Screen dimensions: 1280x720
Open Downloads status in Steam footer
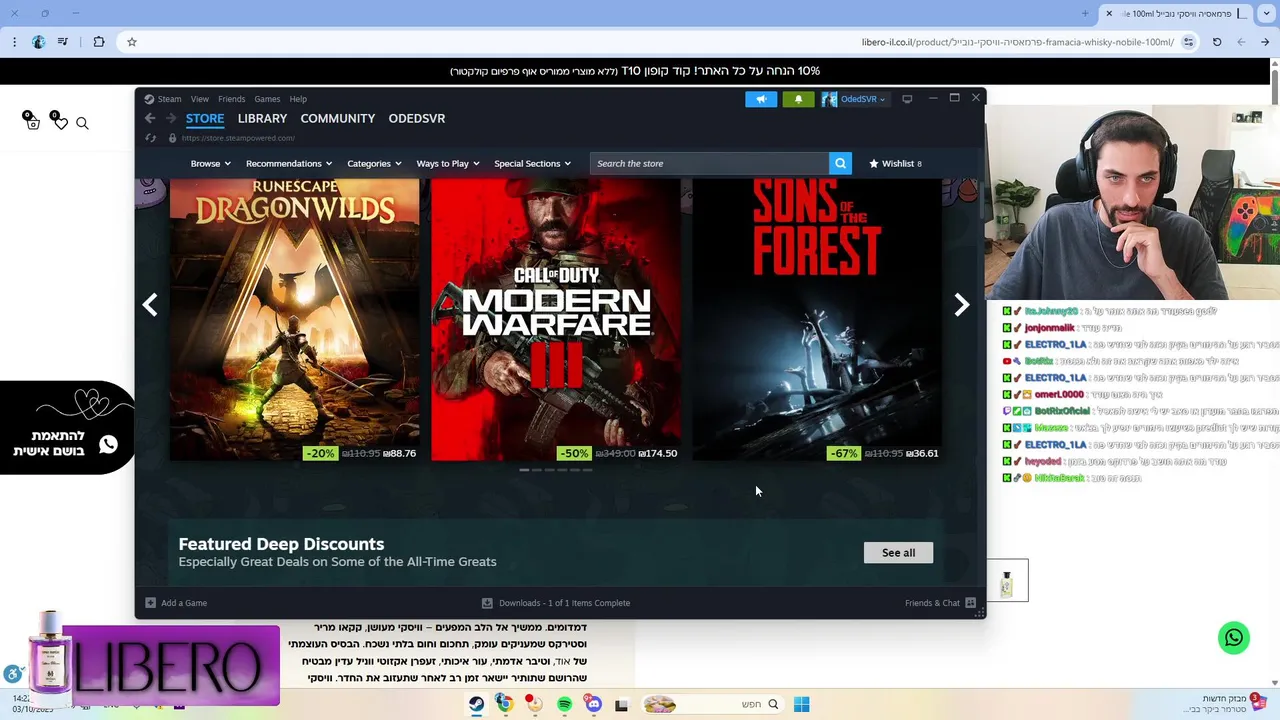[x=556, y=603]
